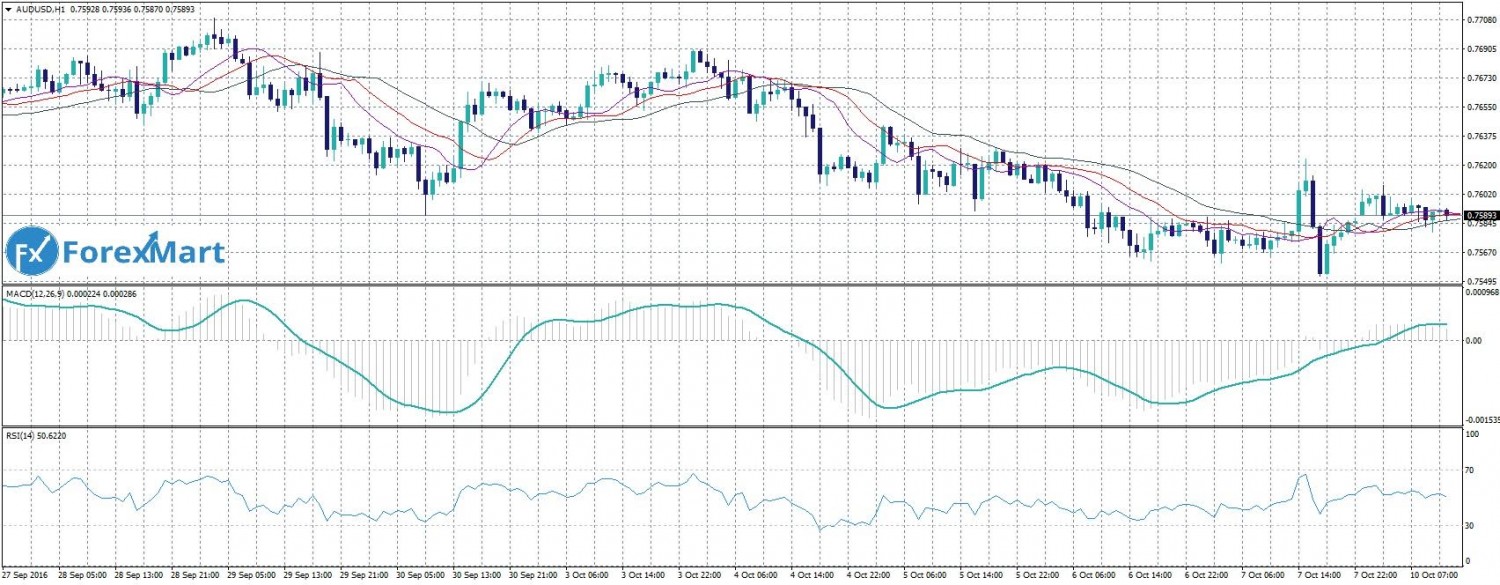Click the RSI scale value 30

tap(1469, 525)
